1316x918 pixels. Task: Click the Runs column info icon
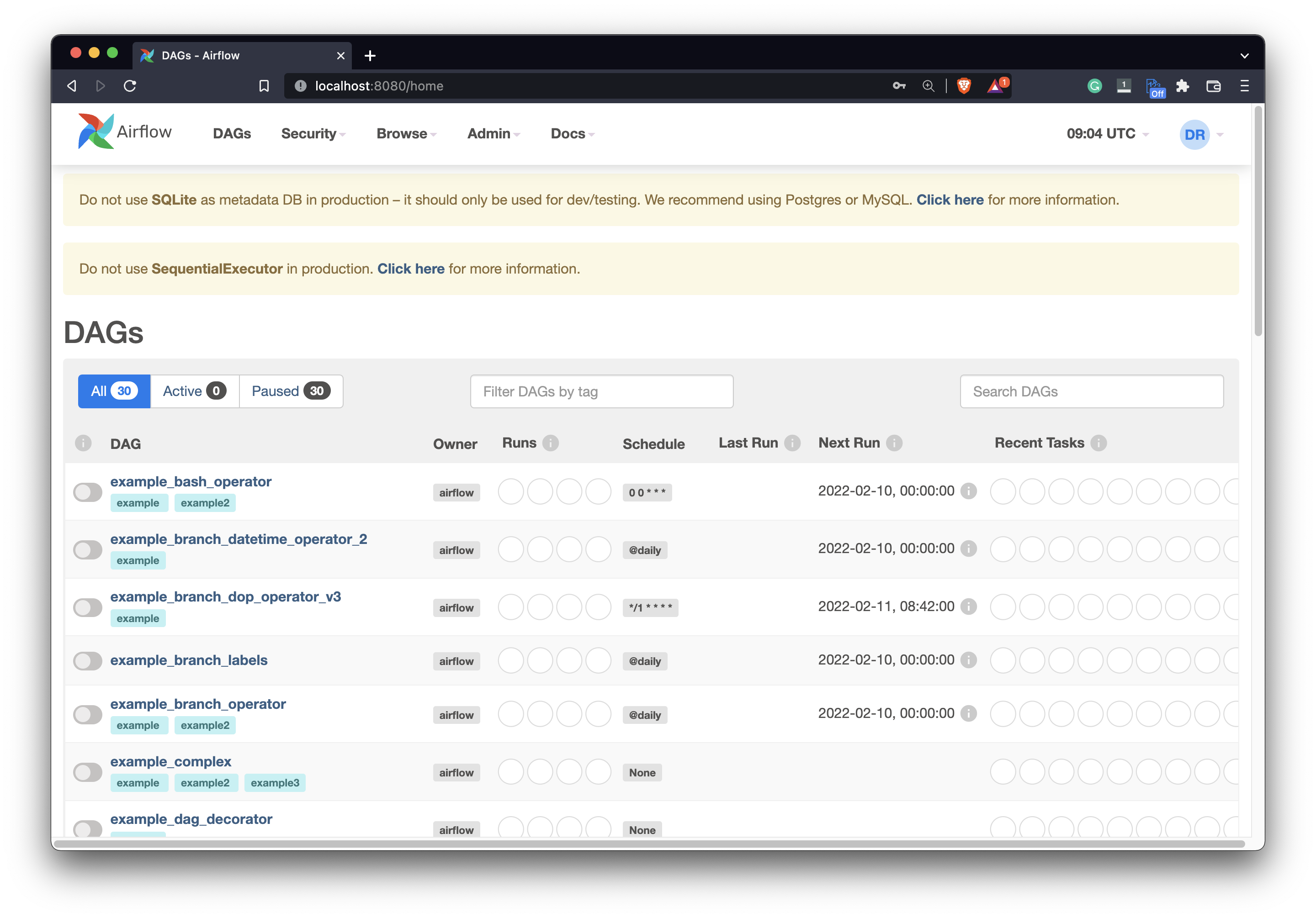pos(550,443)
